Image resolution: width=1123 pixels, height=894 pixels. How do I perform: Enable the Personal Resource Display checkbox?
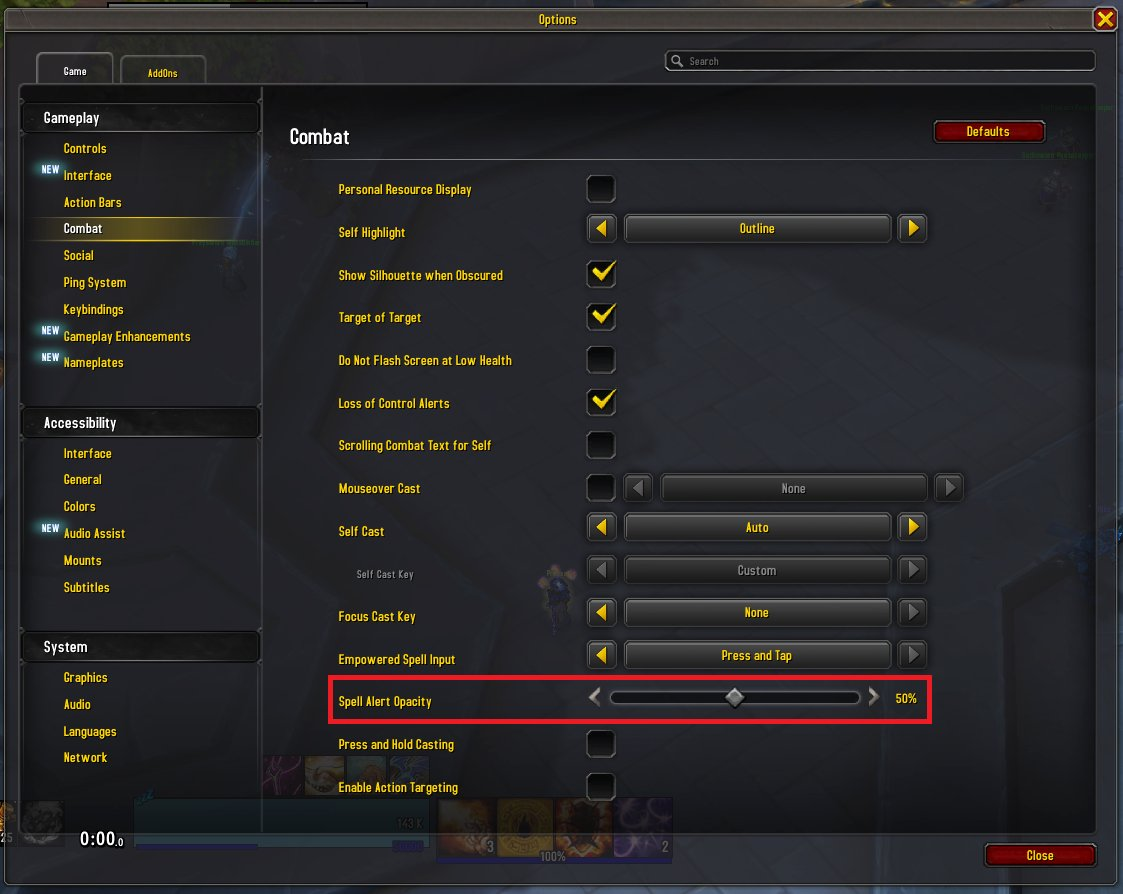[x=601, y=189]
